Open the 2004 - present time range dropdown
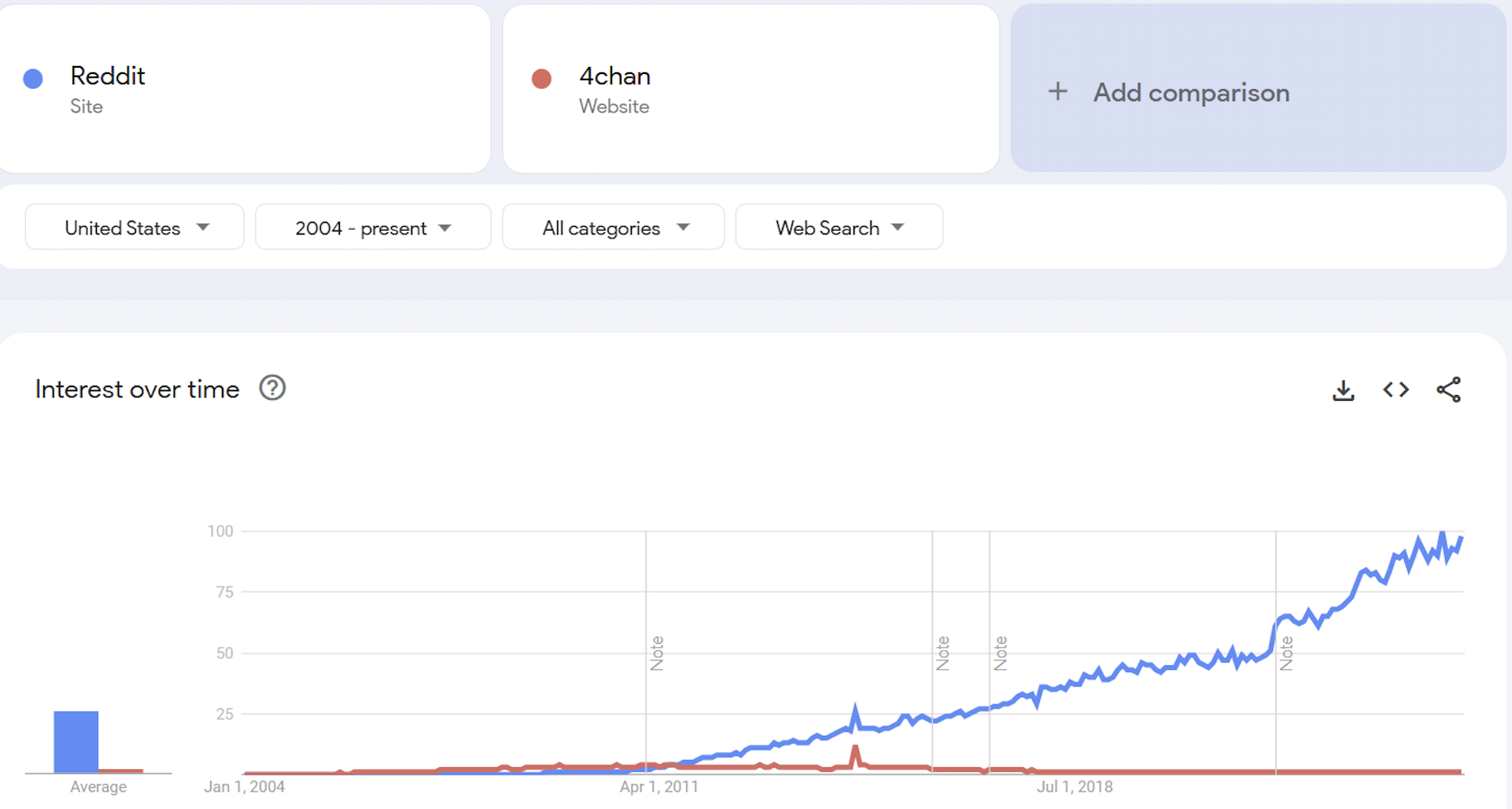 pyautogui.click(x=373, y=227)
